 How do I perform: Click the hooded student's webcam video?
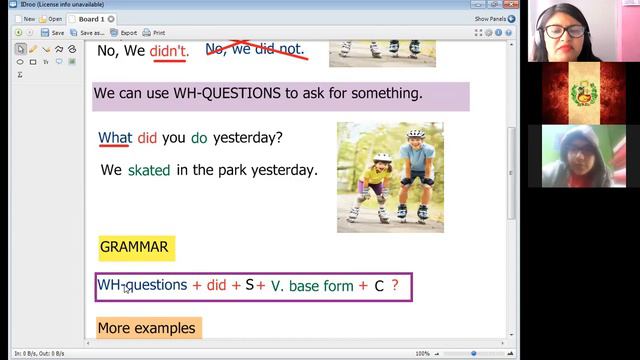[x=584, y=156]
